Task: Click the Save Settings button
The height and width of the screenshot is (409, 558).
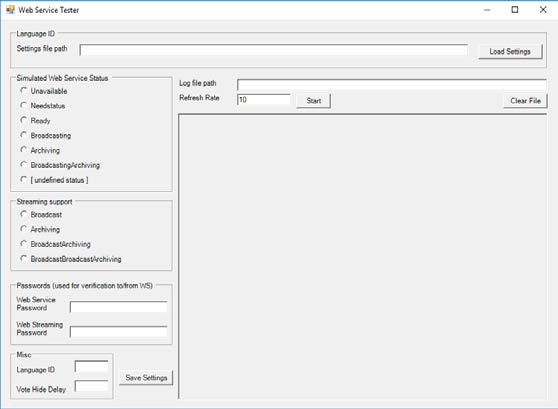Action: [x=146, y=378]
